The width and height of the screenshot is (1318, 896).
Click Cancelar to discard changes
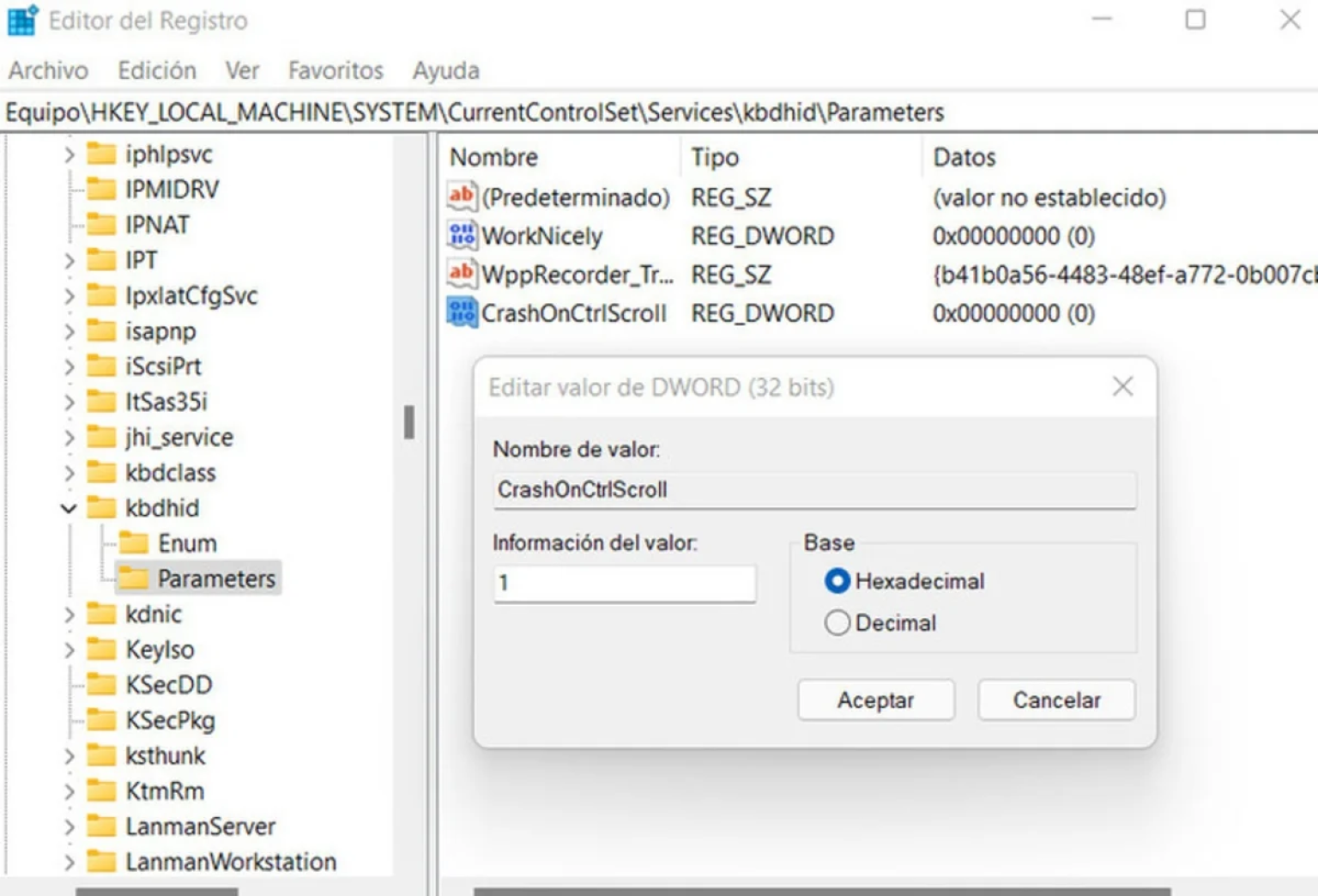pyautogui.click(x=1055, y=700)
